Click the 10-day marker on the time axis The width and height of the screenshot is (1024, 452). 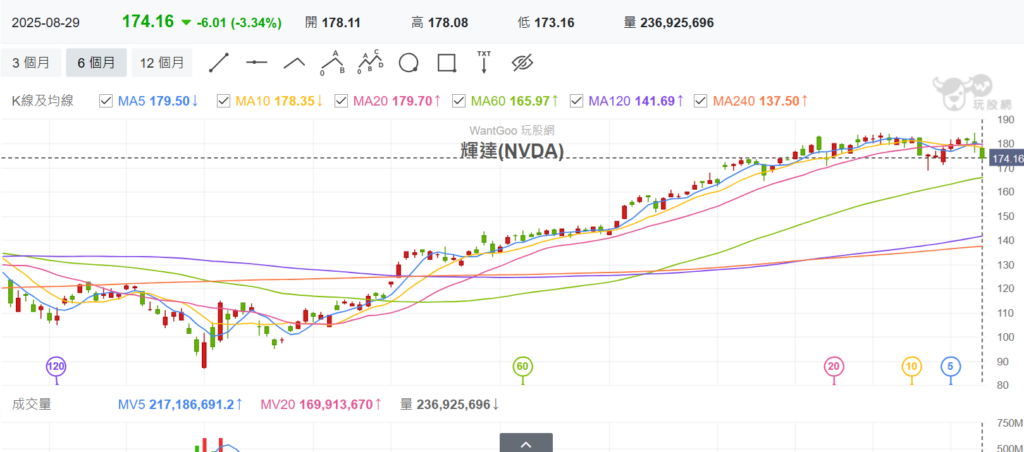912,367
